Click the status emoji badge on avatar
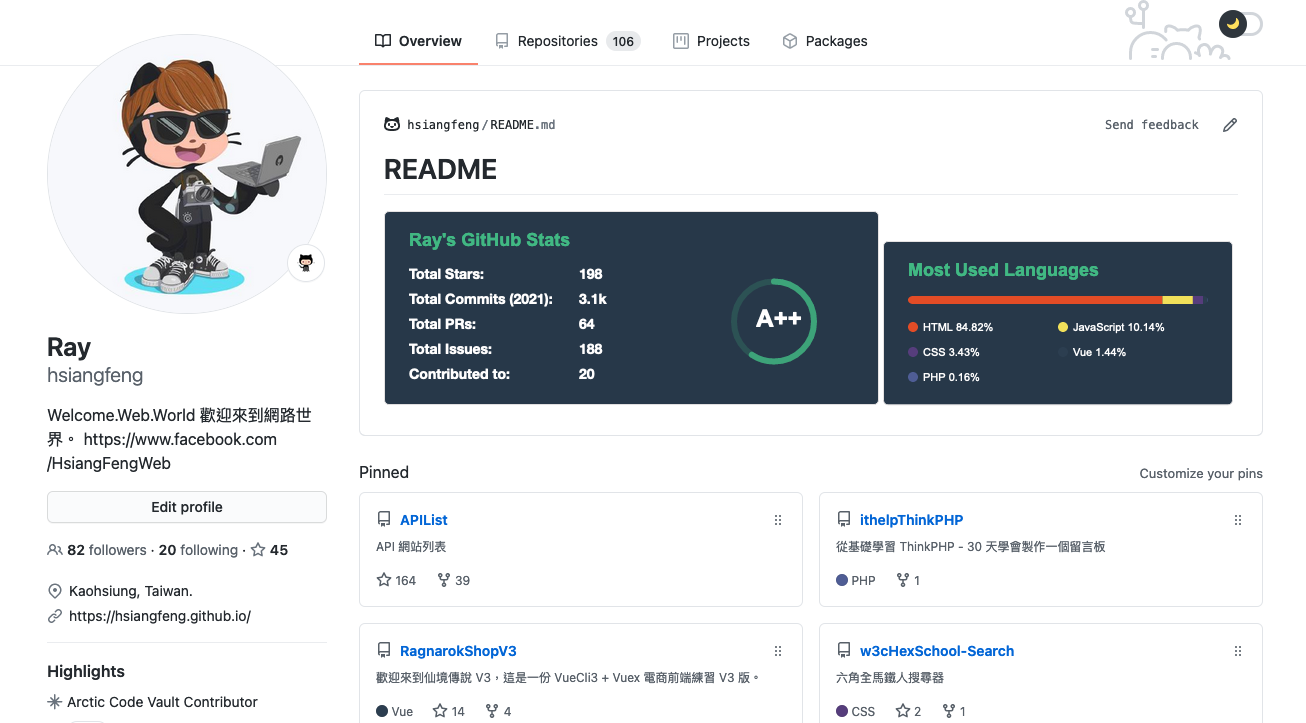Screen dimensions: 1306x723 pyautogui.click(x=306, y=263)
